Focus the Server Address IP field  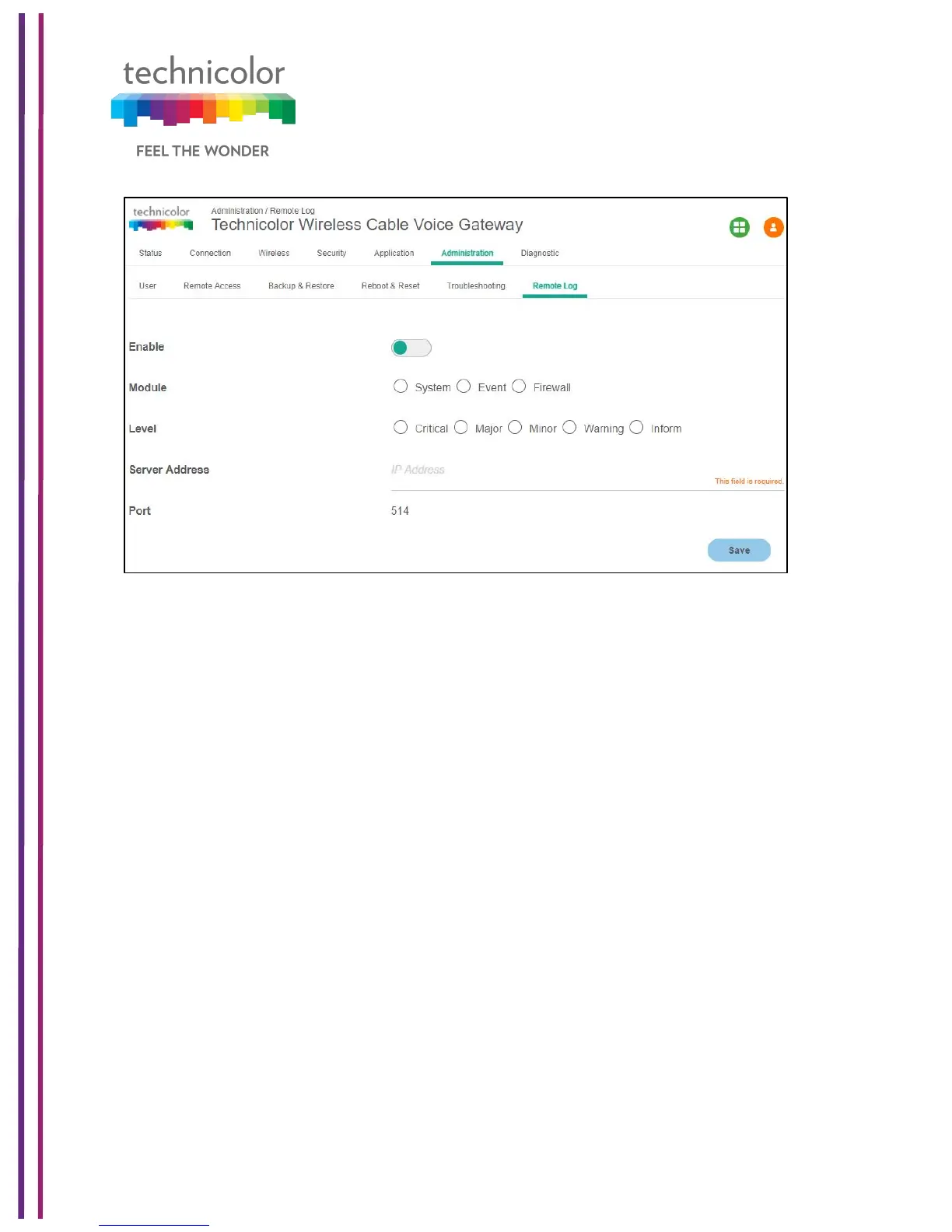click(587, 471)
